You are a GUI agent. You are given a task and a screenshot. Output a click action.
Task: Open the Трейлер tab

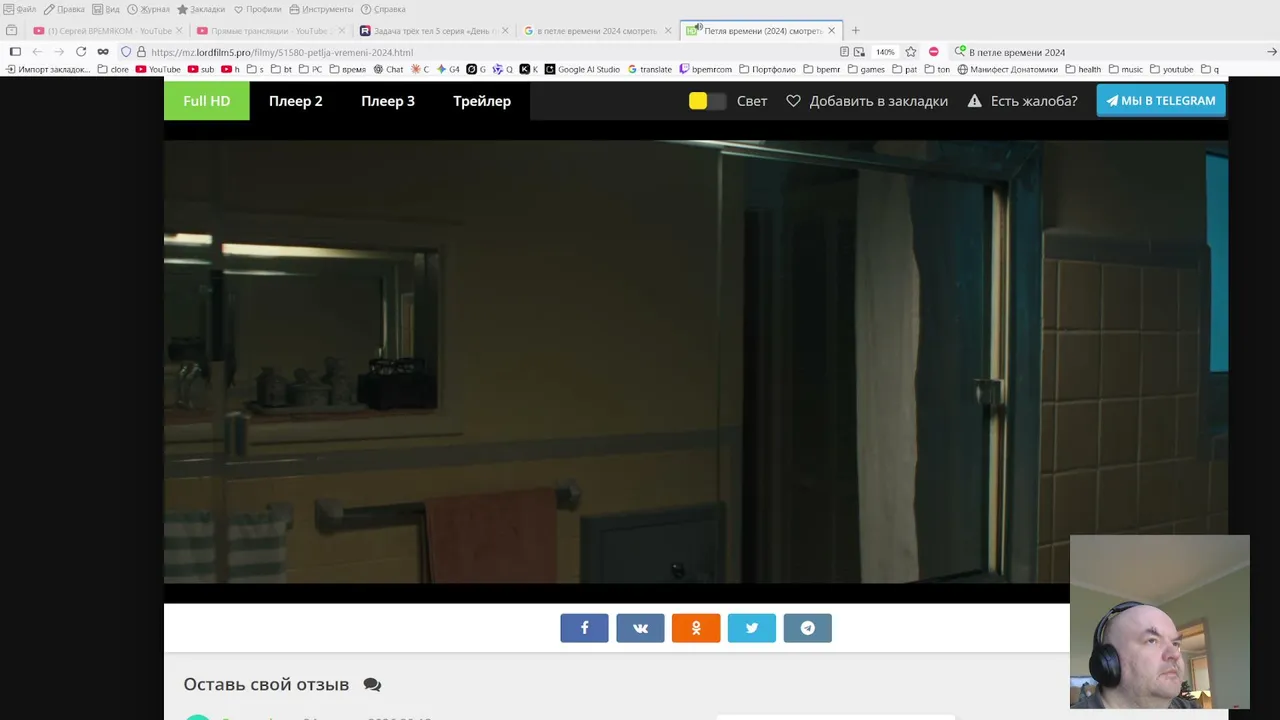tap(482, 101)
